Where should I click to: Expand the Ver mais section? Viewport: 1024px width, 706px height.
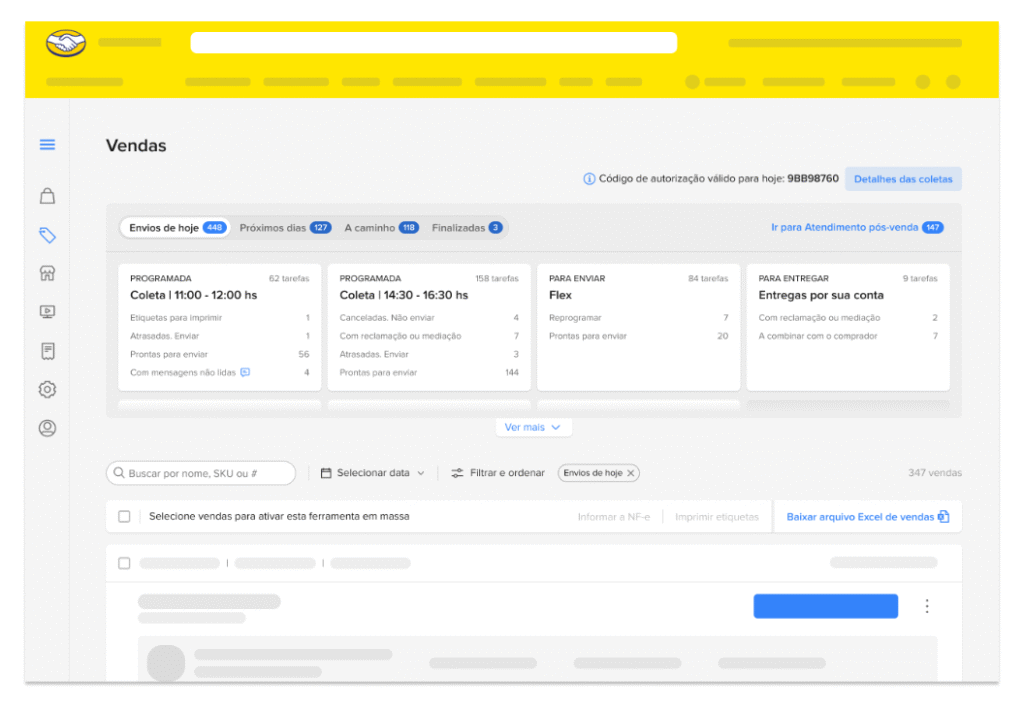click(x=533, y=427)
